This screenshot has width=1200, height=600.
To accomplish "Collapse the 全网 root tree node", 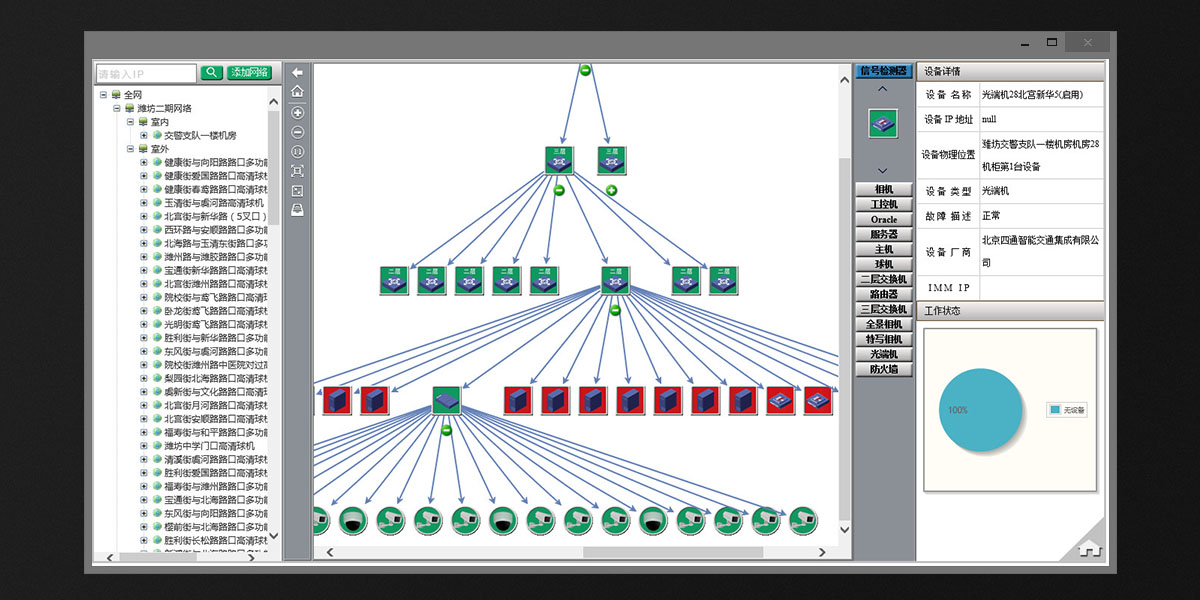I will [x=103, y=95].
